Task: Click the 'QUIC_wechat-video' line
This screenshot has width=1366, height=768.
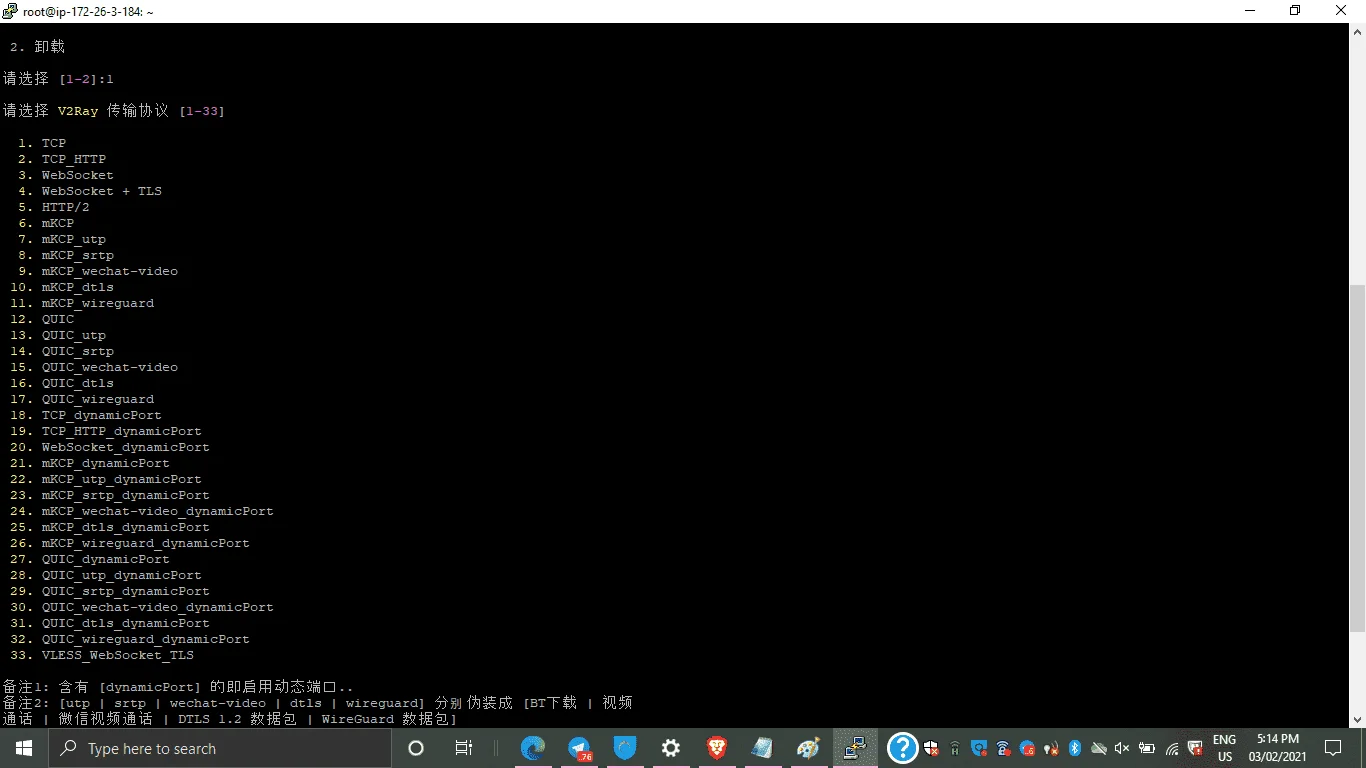Action: click(x=110, y=367)
